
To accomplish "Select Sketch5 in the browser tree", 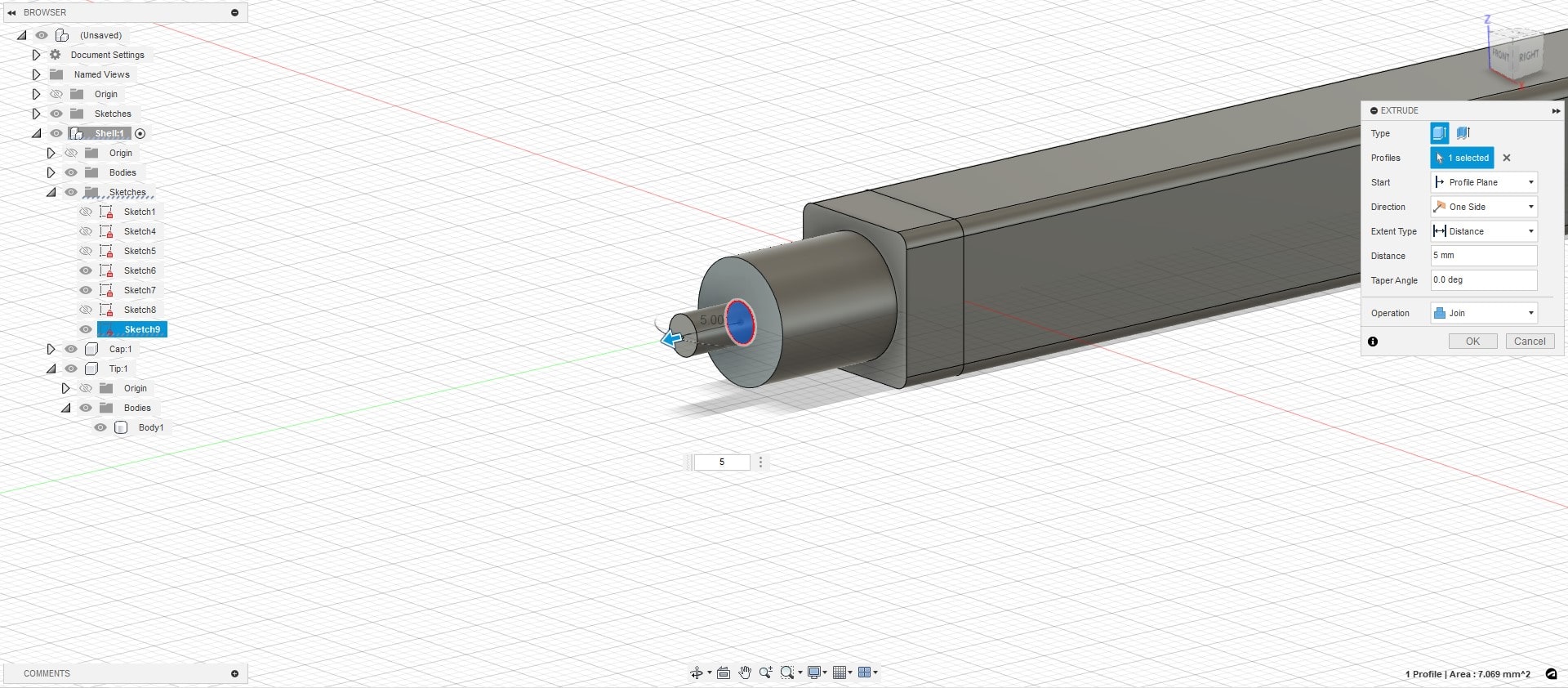I will point(140,251).
